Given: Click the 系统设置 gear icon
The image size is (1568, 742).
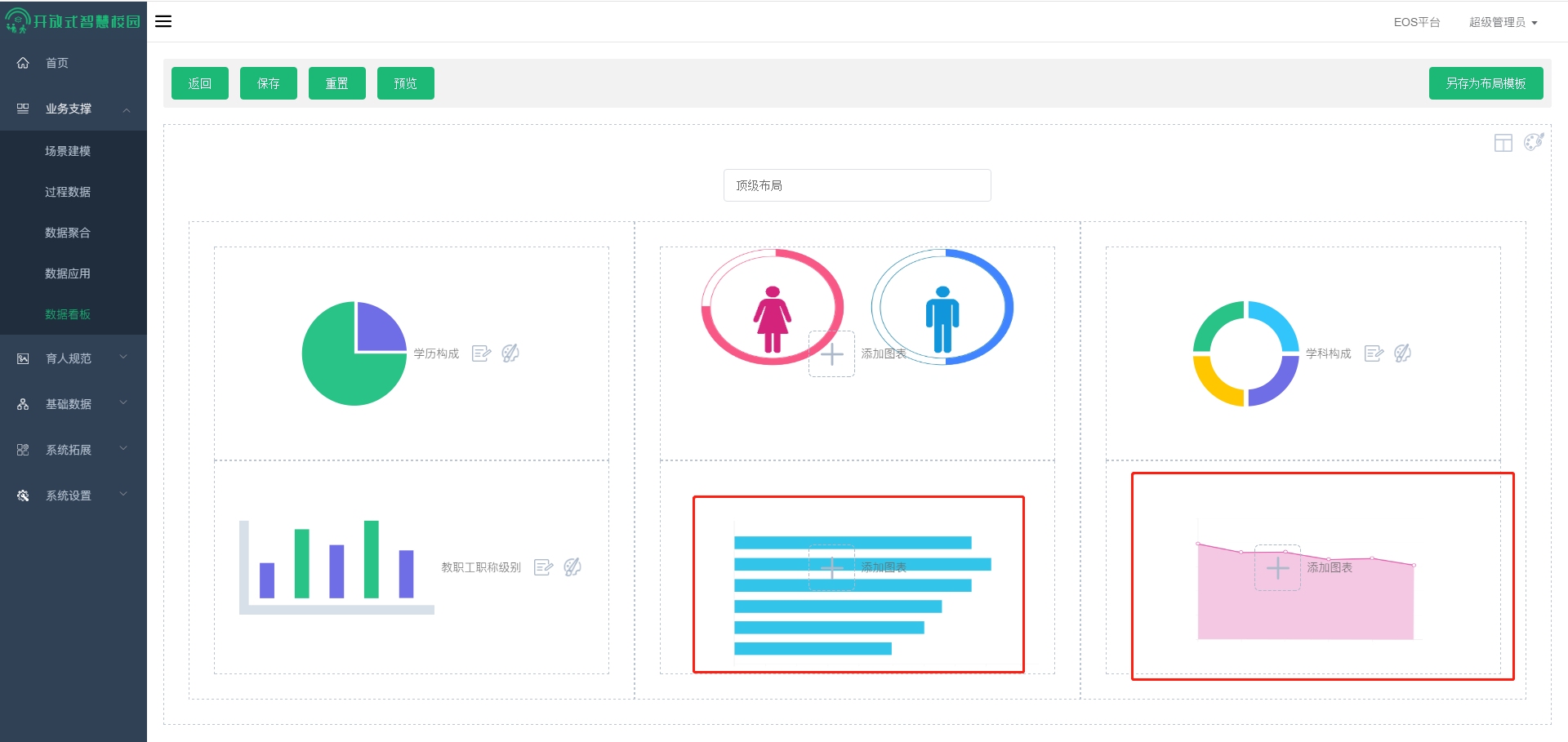Looking at the screenshot, I should click(23, 495).
